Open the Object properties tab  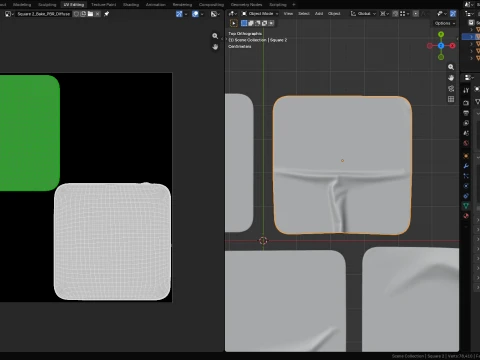(x=466, y=156)
